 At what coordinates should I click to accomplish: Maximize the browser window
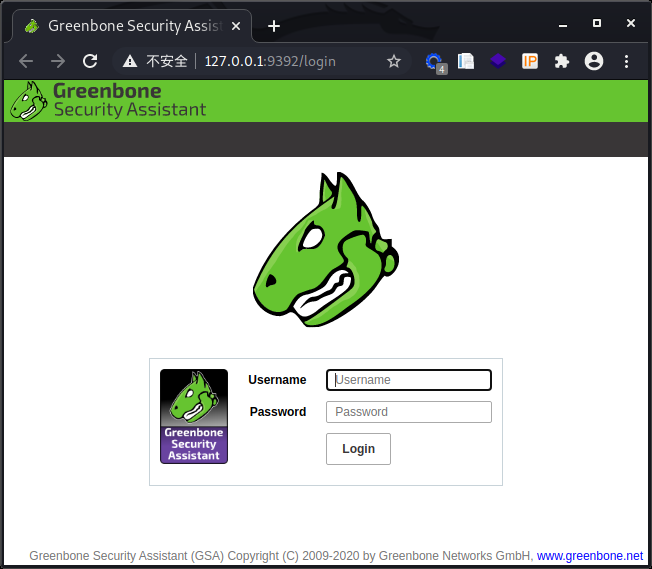click(x=597, y=23)
